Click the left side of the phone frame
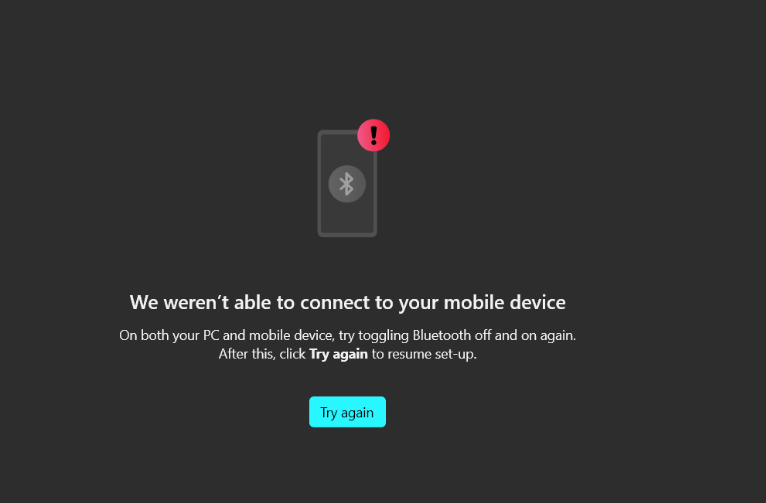 (x=319, y=183)
